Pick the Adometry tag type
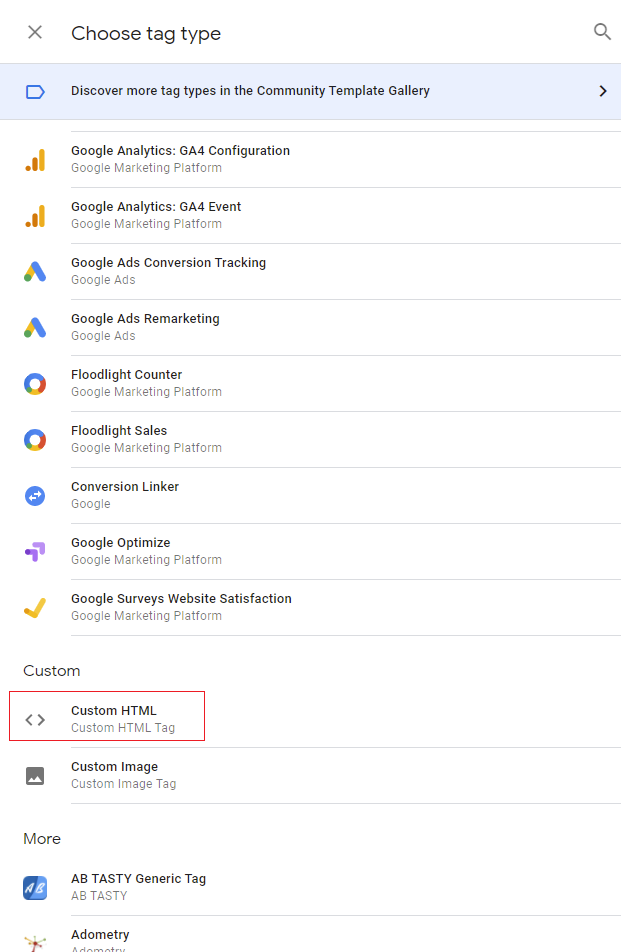This screenshot has width=621, height=952. (x=100, y=936)
